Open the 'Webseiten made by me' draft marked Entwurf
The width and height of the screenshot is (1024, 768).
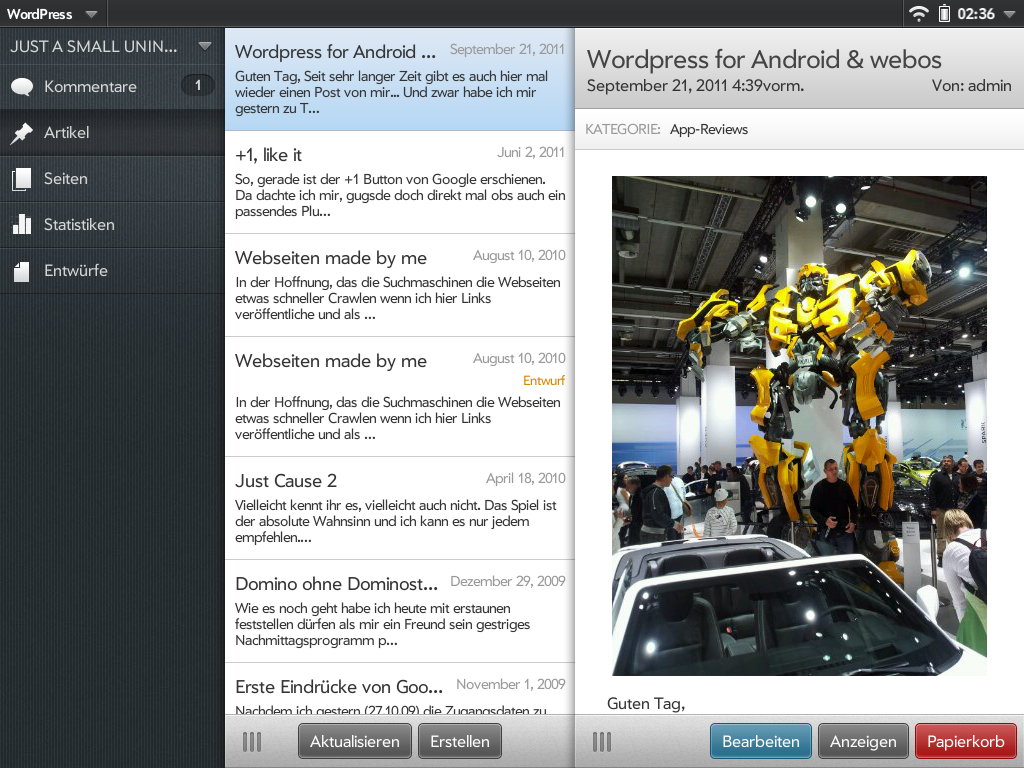coord(400,397)
